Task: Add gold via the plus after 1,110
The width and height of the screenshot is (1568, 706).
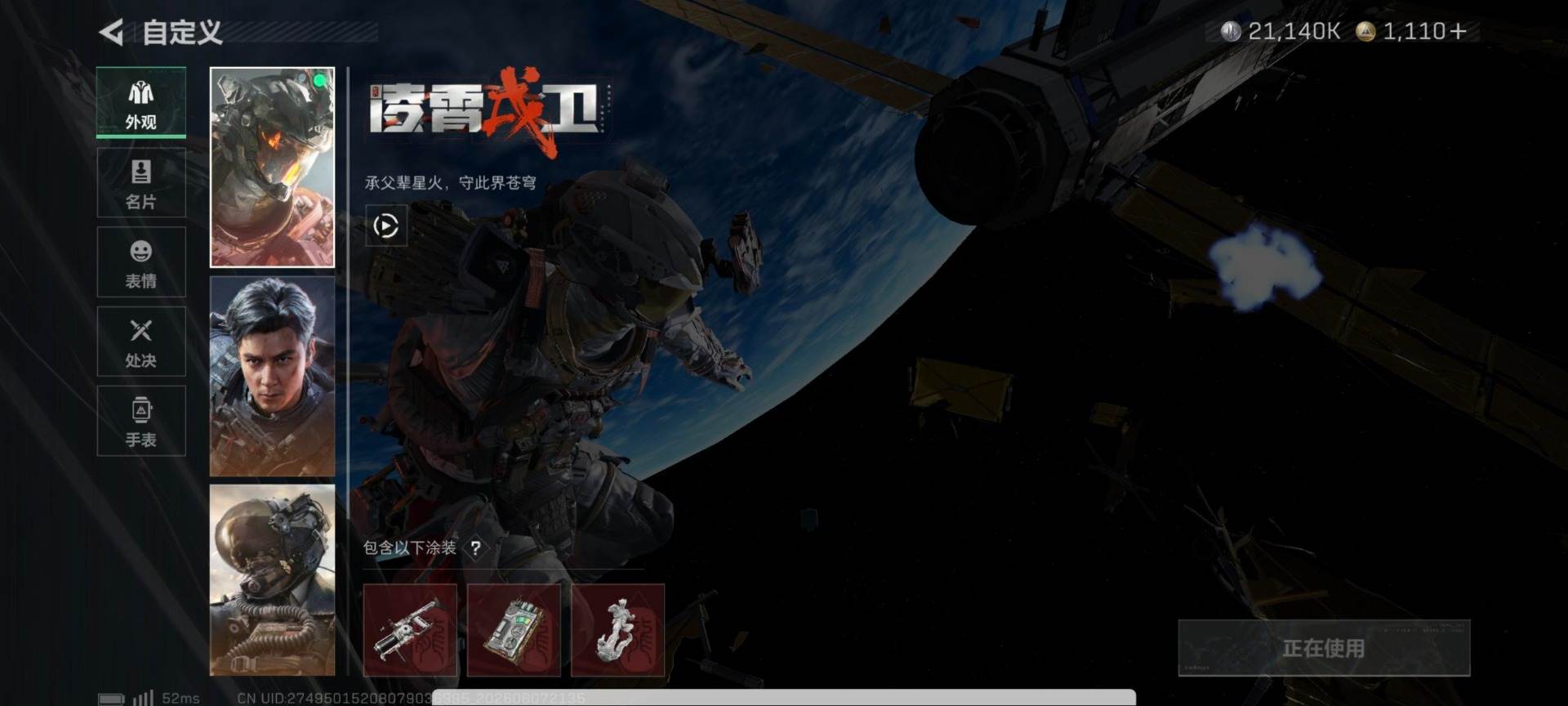Action: pyautogui.click(x=1458, y=31)
